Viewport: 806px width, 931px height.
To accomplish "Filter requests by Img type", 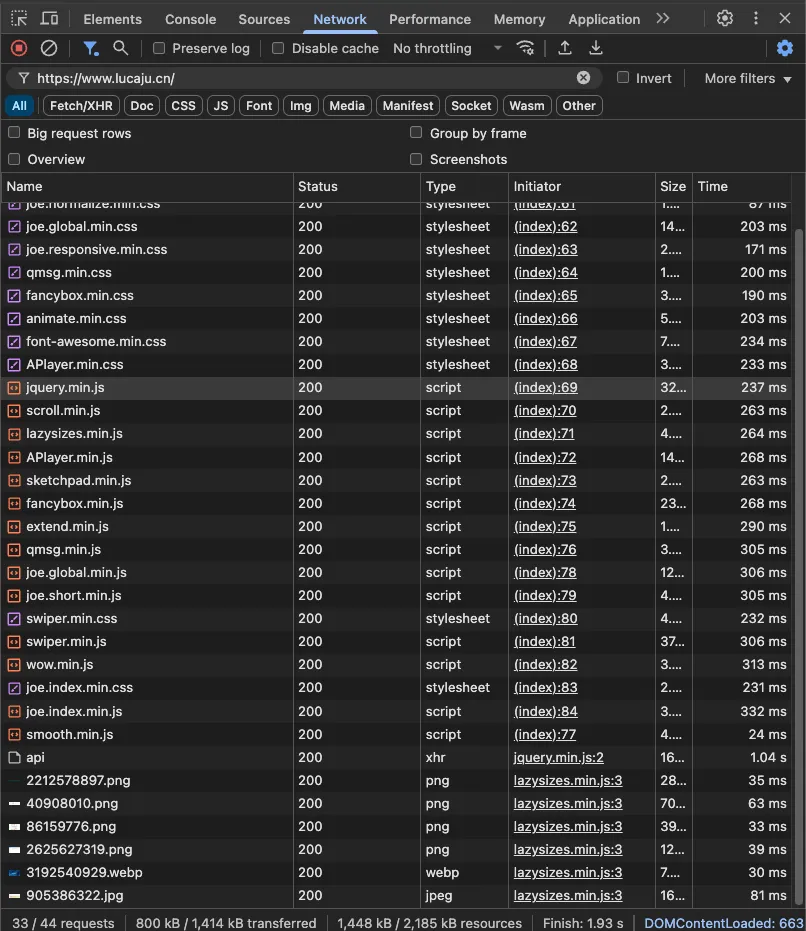I will click(301, 106).
